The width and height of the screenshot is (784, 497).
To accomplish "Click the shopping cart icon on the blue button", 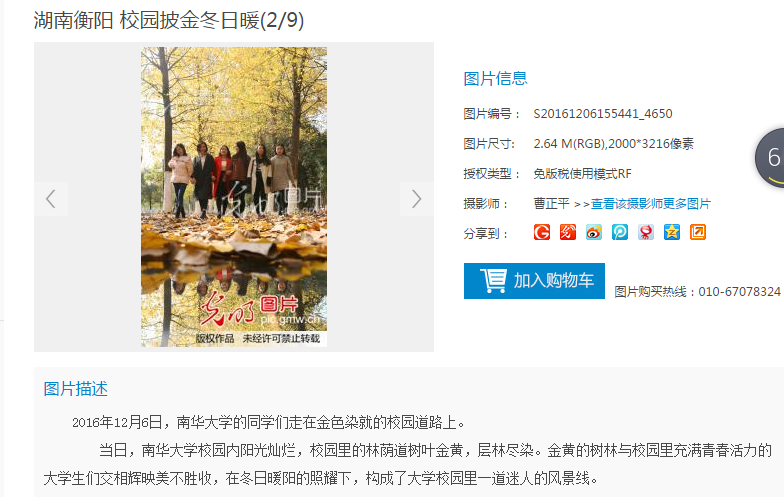I will (494, 280).
